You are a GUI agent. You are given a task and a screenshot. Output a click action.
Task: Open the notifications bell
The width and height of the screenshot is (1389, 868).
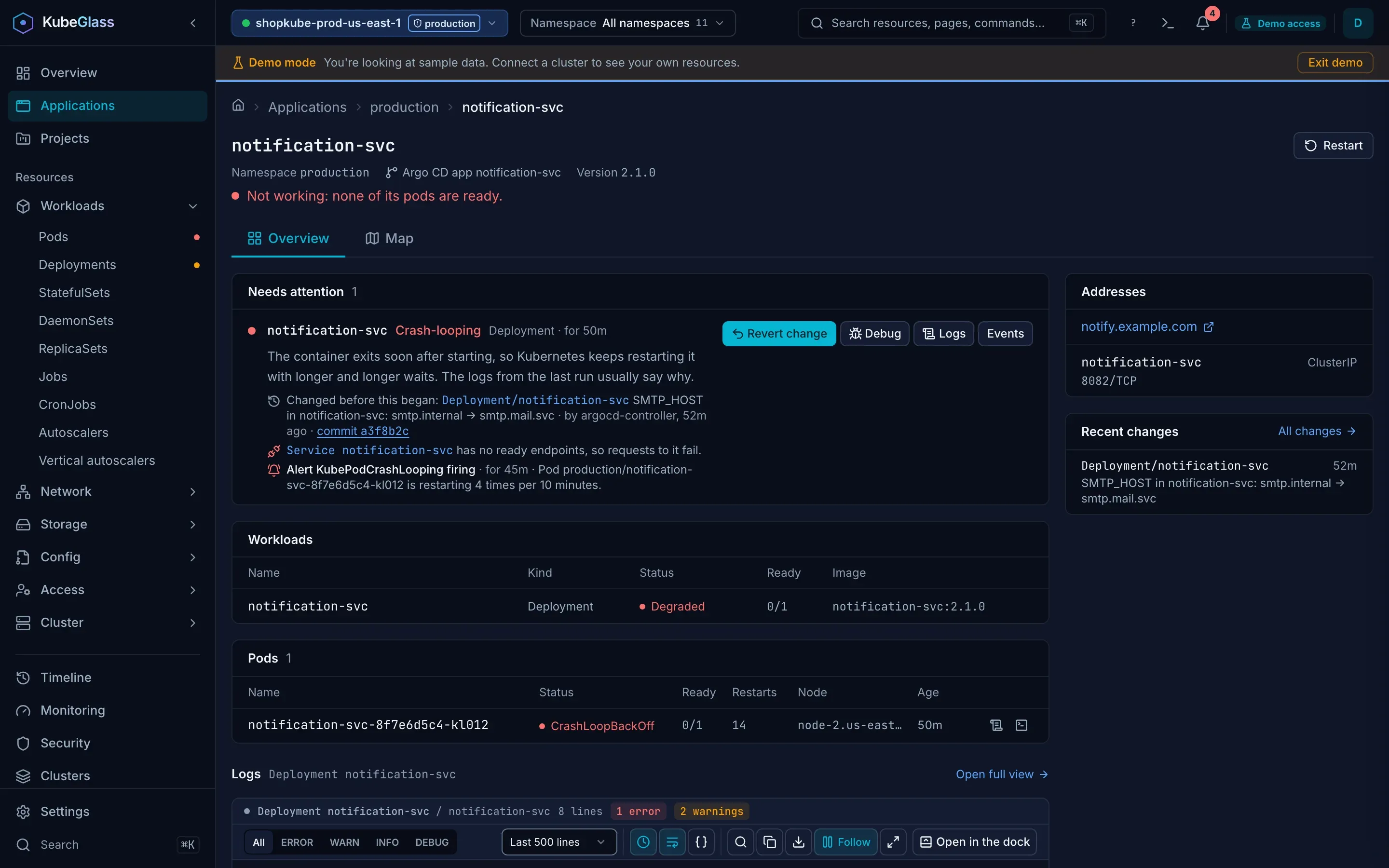click(x=1202, y=23)
